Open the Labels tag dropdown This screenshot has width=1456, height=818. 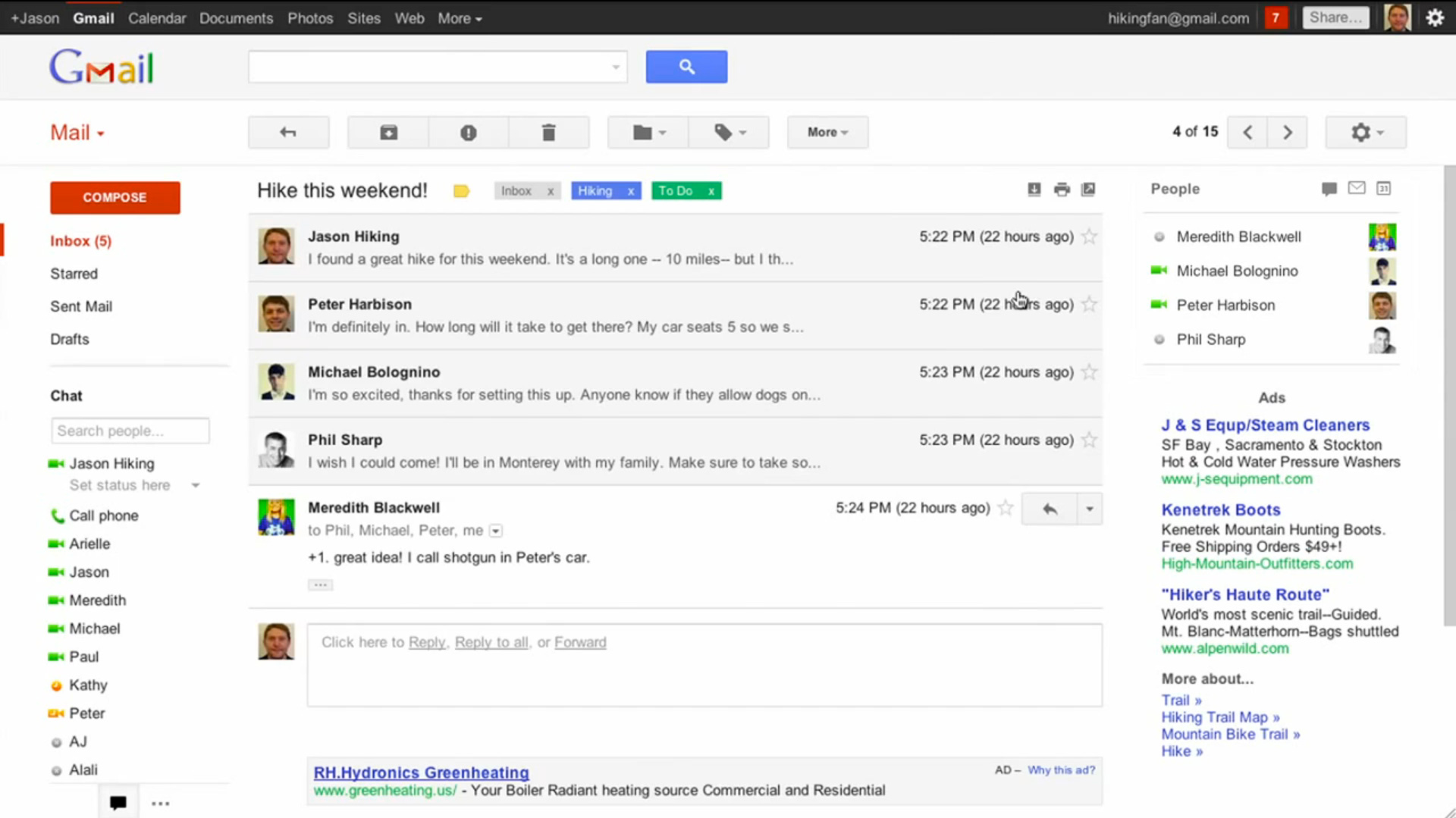click(x=730, y=133)
